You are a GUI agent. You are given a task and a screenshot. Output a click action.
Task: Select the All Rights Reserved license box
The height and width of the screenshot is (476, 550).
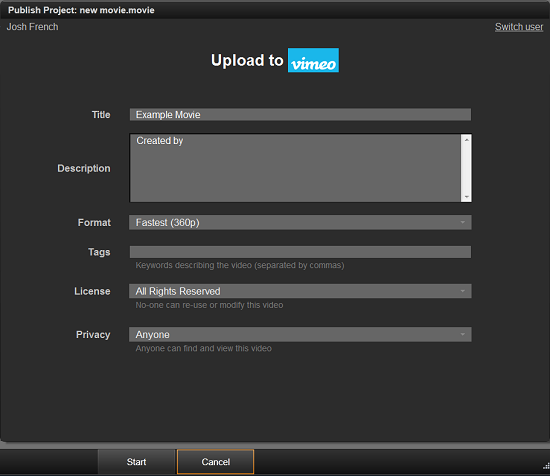tap(300, 291)
